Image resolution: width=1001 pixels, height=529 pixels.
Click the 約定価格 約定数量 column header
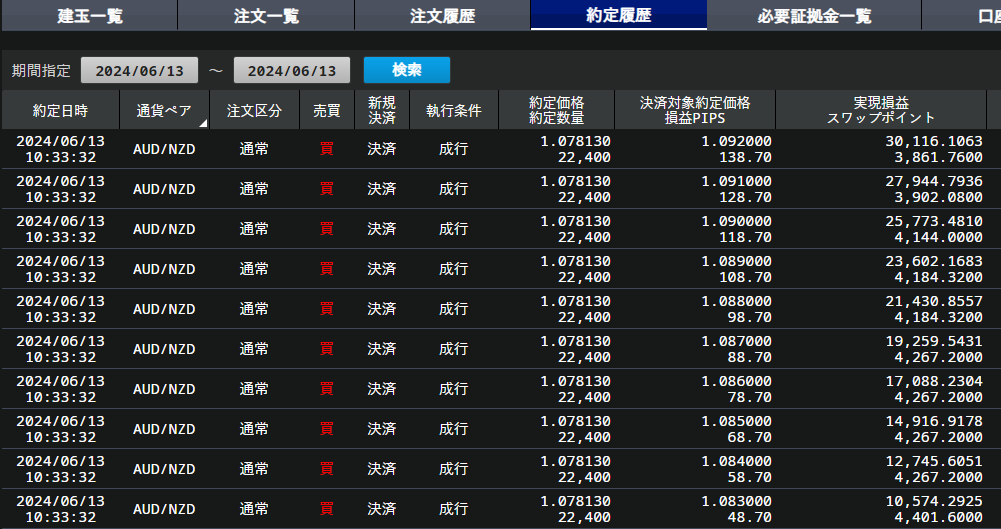[556, 110]
